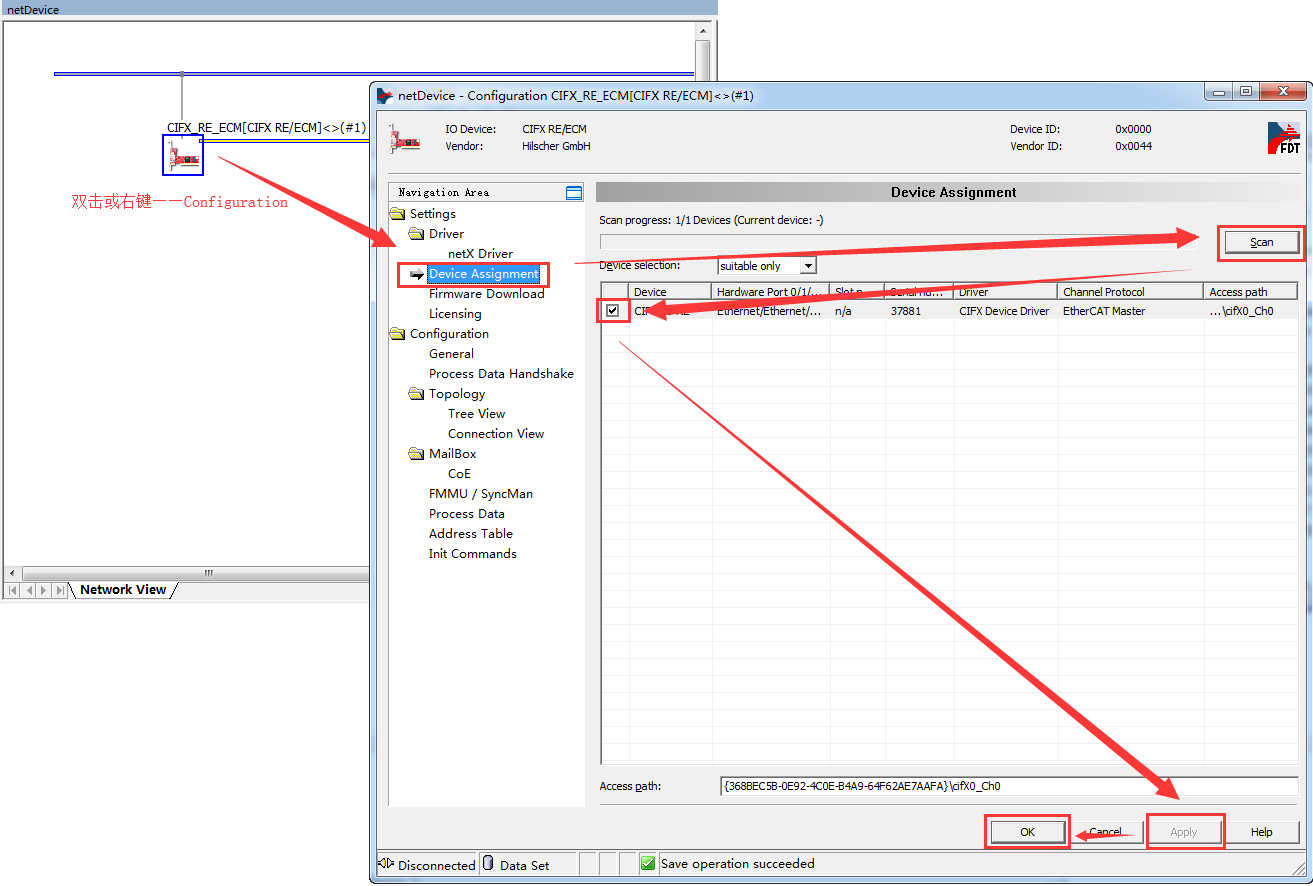Open CoE under MailBox

pos(459,473)
